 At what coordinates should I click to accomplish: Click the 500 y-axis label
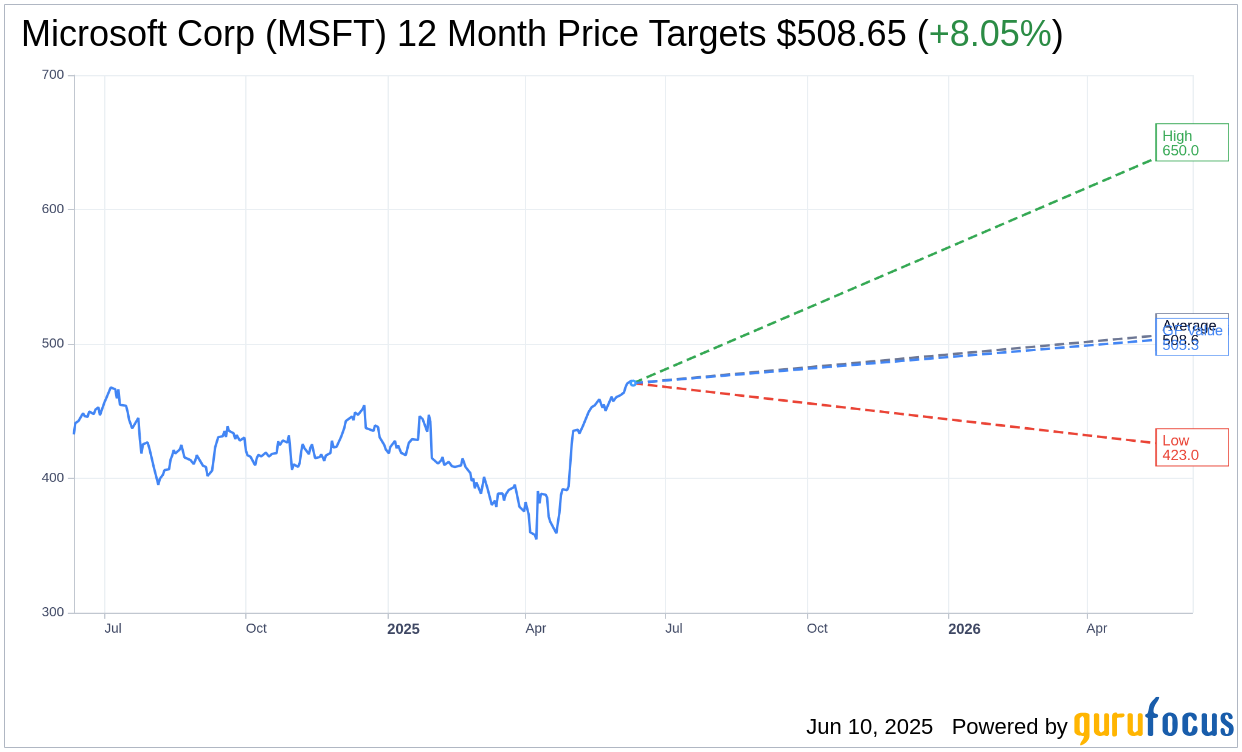point(53,343)
